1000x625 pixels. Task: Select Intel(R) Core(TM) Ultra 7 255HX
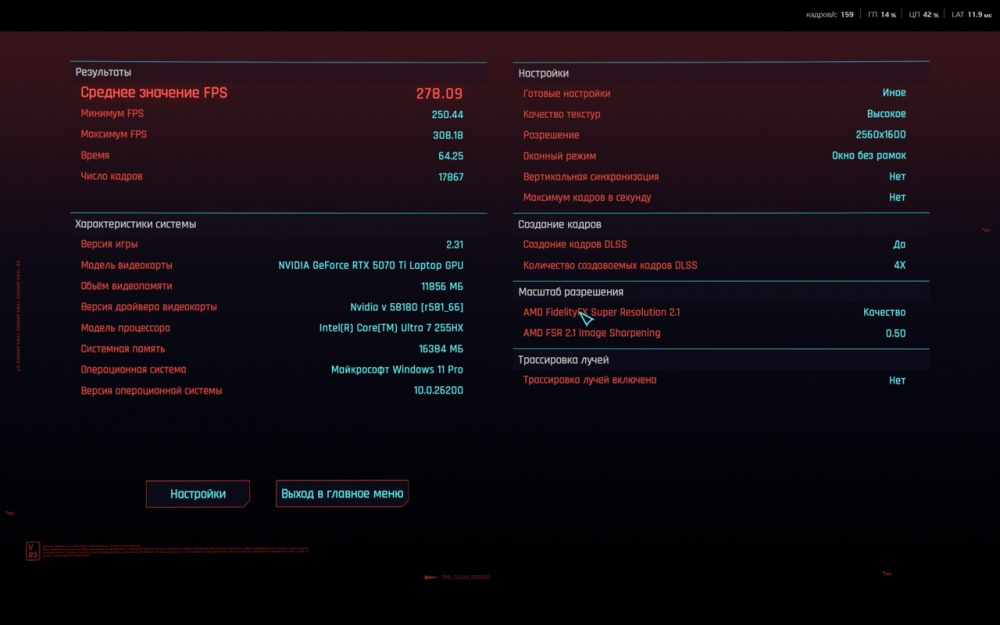pyautogui.click(x=391, y=328)
